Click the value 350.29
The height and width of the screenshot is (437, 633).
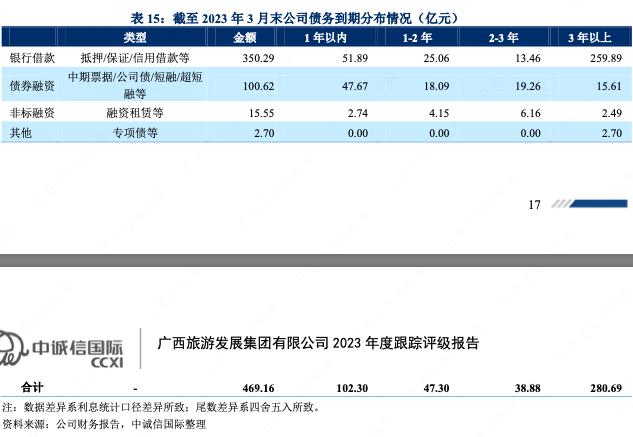[x=258, y=58]
